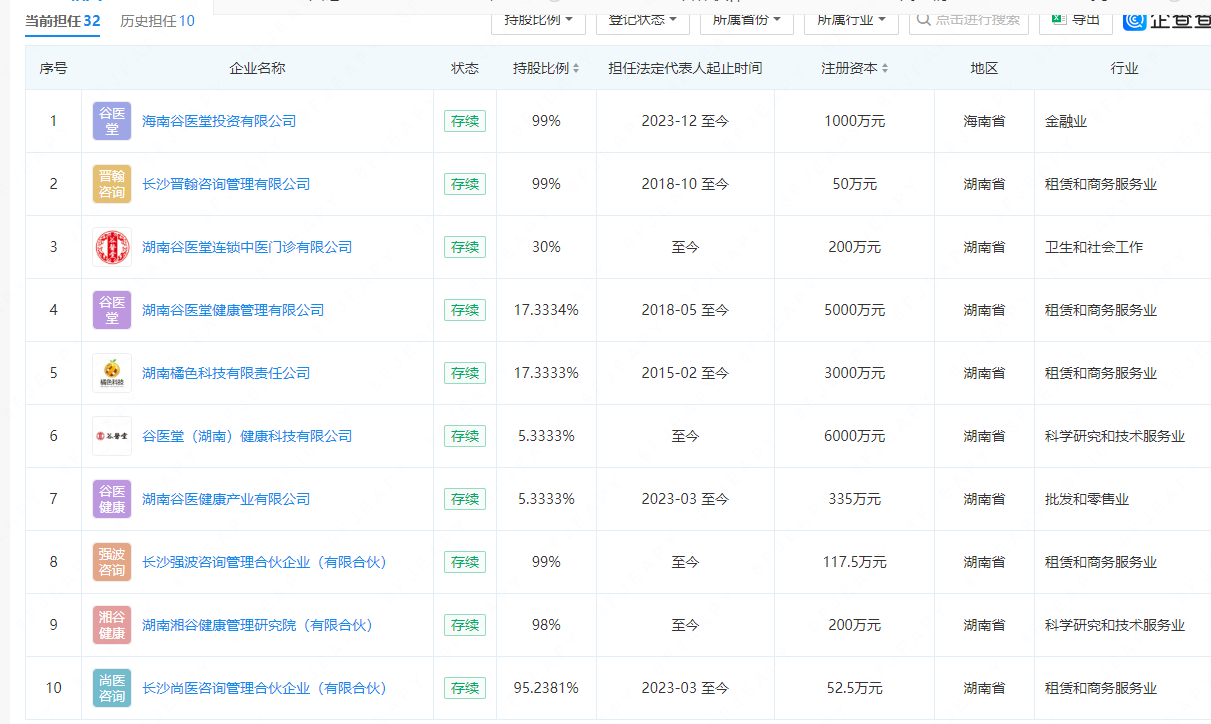The image size is (1211, 724).
Task: Open 长沙尚医咨询管理合伙企业 link
Action: click(264, 688)
